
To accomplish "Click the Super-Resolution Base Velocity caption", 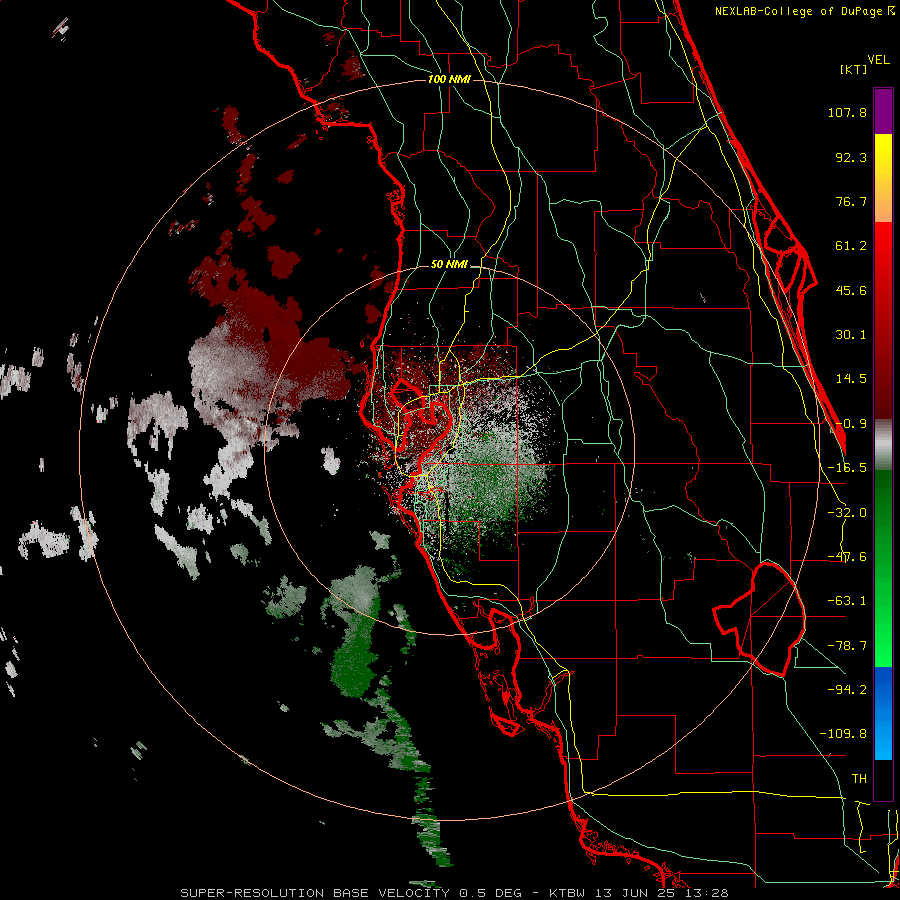I will 454,893.
